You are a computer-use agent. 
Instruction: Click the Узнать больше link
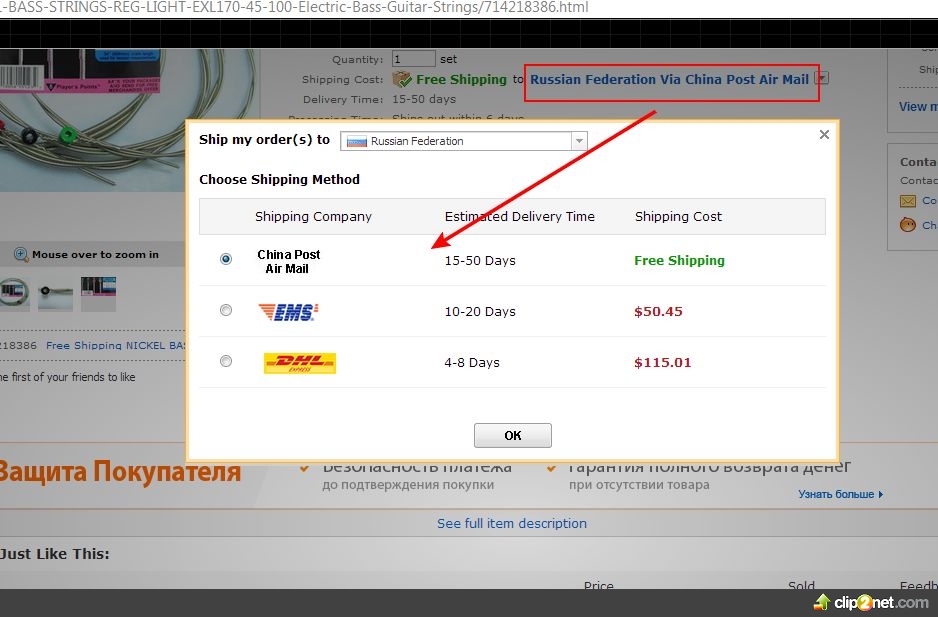click(840, 494)
